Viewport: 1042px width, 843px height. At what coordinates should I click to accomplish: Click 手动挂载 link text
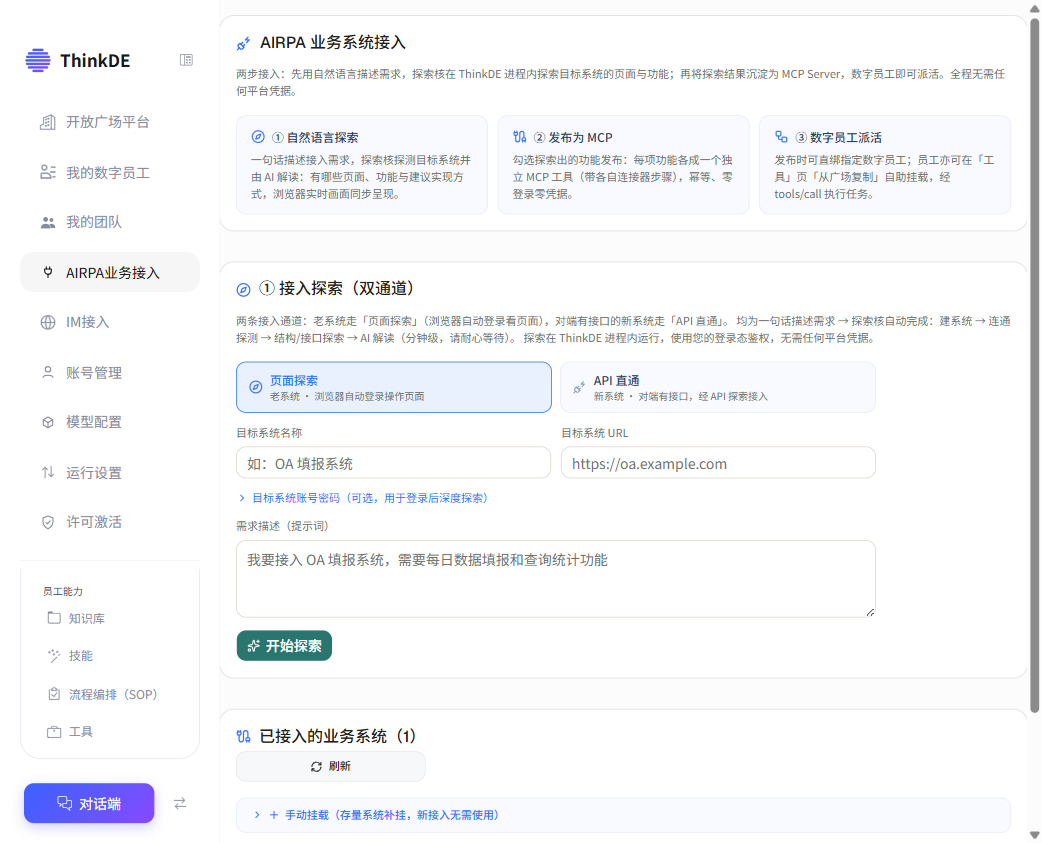pos(392,814)
